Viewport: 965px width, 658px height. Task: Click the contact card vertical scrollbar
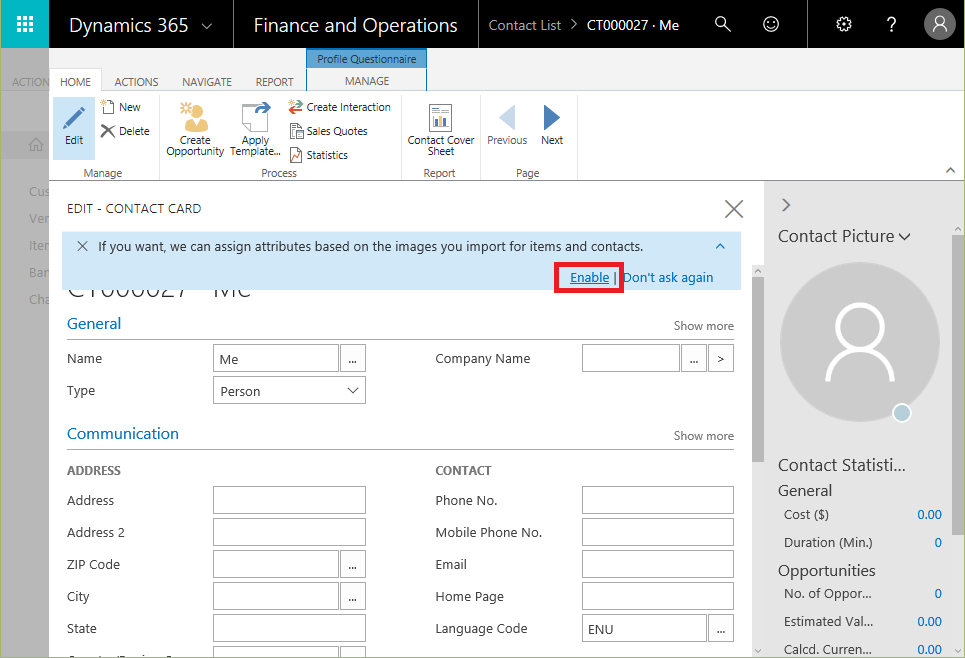click(x=758, y=369)
